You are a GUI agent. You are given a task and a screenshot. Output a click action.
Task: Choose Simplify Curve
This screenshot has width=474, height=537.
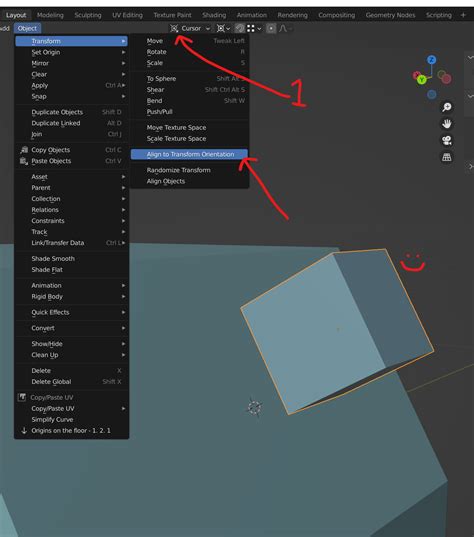click(x=71, y=420)
